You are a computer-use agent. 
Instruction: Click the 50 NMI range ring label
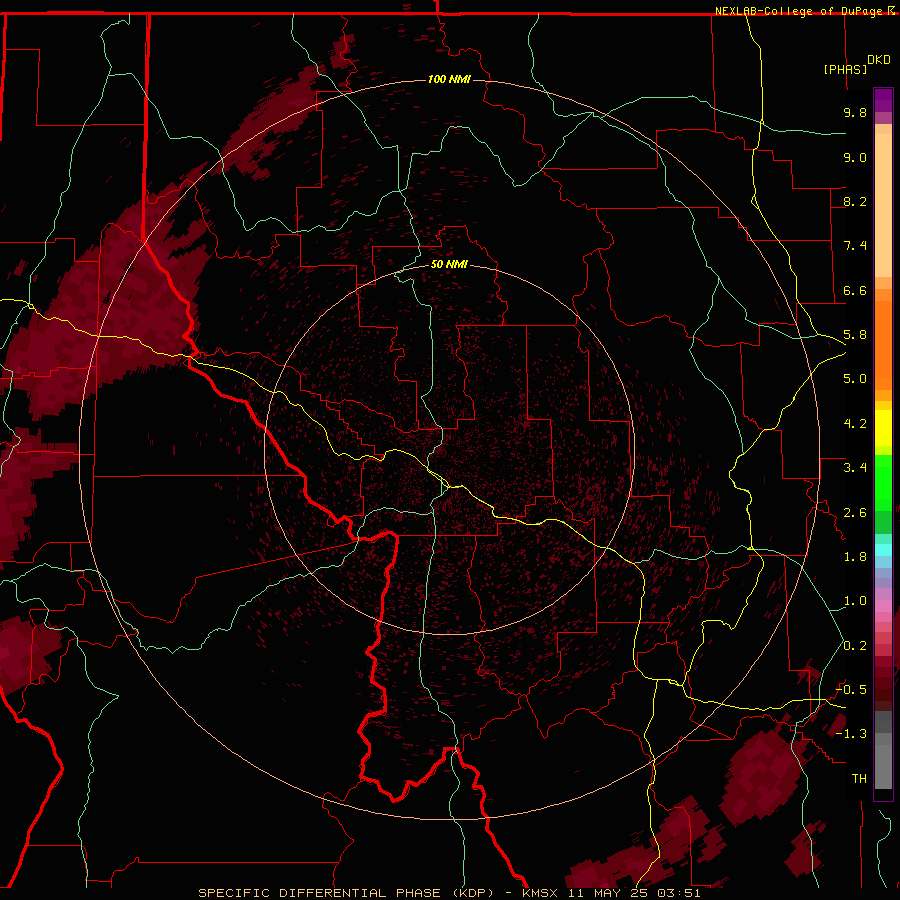tap(449, 264)
